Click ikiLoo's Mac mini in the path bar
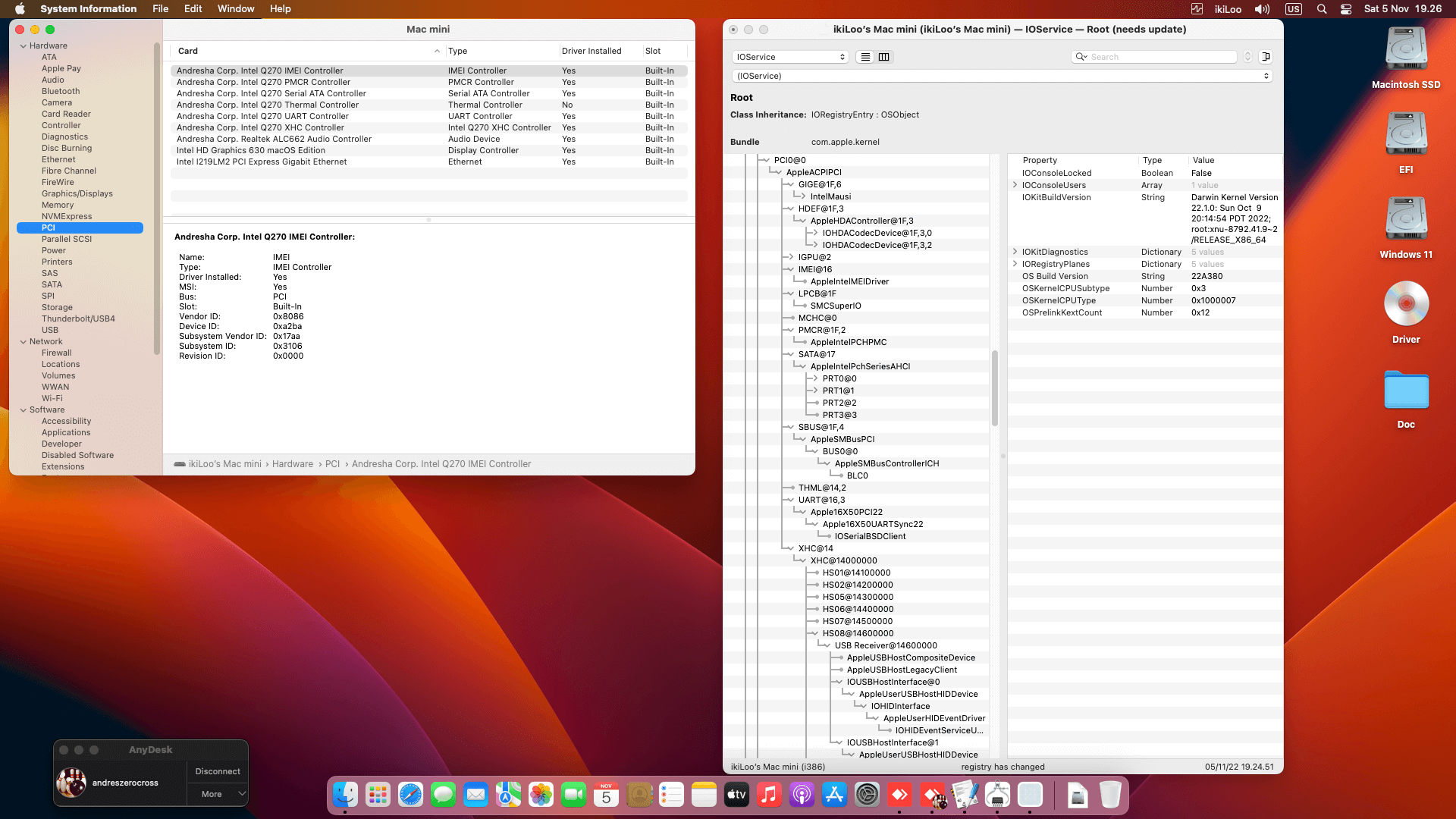This screenshot has height=819, width=1456. click(225, 464)
